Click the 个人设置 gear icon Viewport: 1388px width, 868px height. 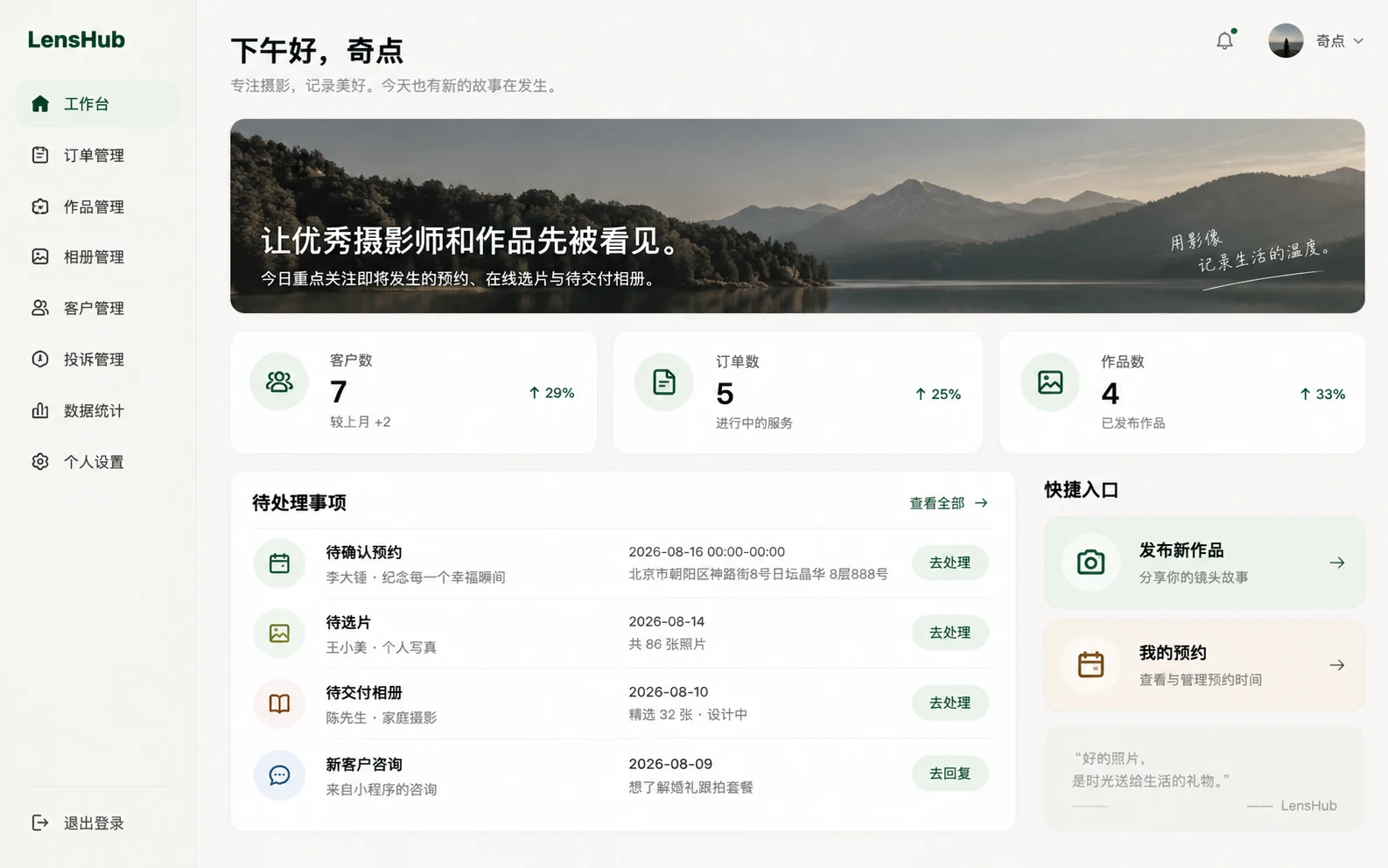(x=40, y=461)
